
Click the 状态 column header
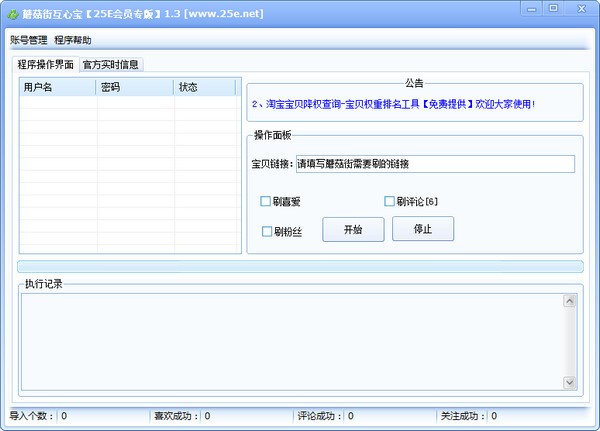[205, 88]
